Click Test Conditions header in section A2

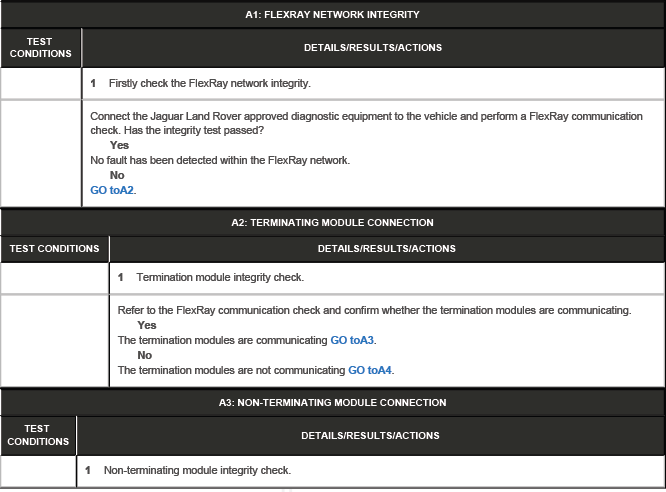pyautogui.click(x=54, y=248)
